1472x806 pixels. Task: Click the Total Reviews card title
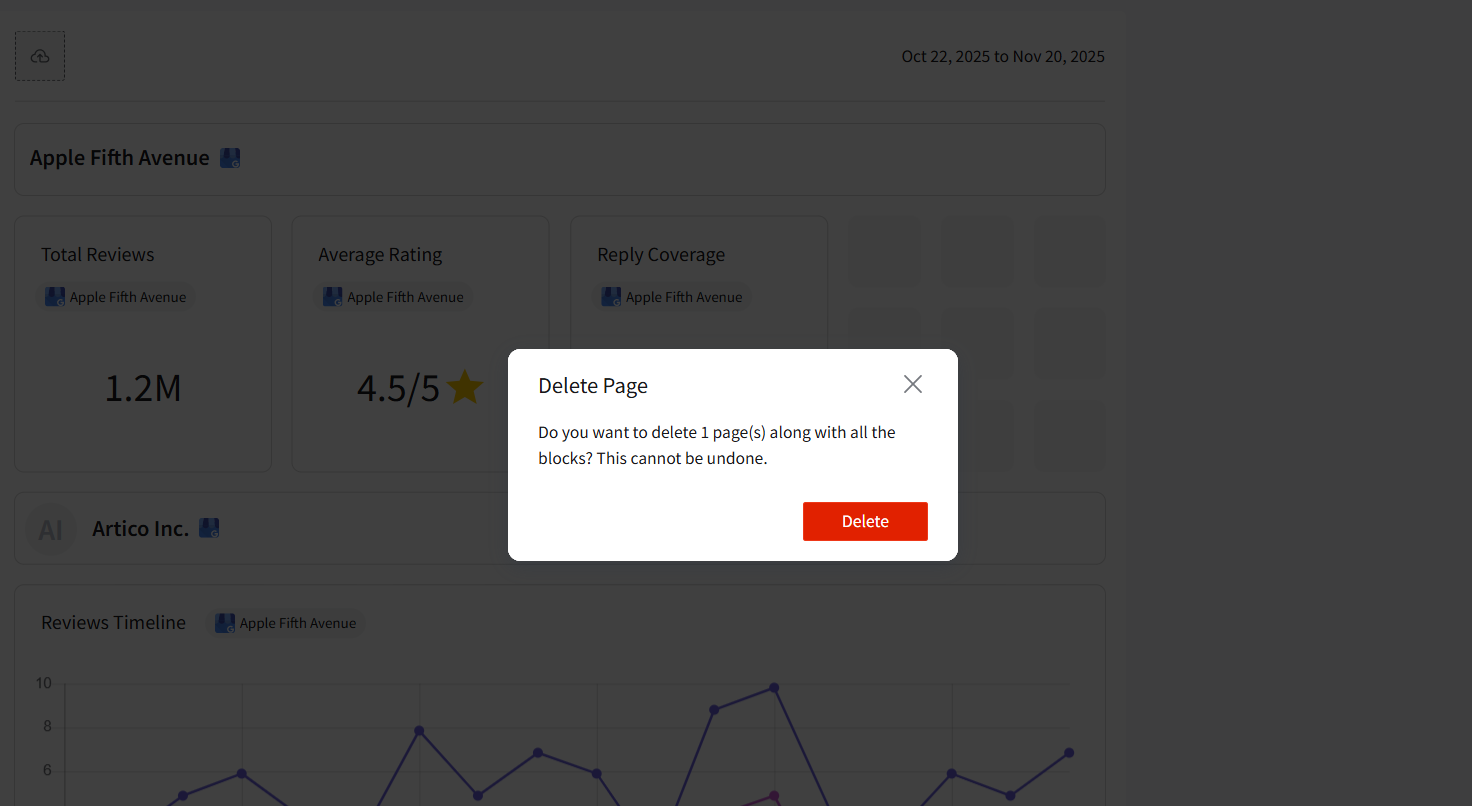tap(98, 254)
